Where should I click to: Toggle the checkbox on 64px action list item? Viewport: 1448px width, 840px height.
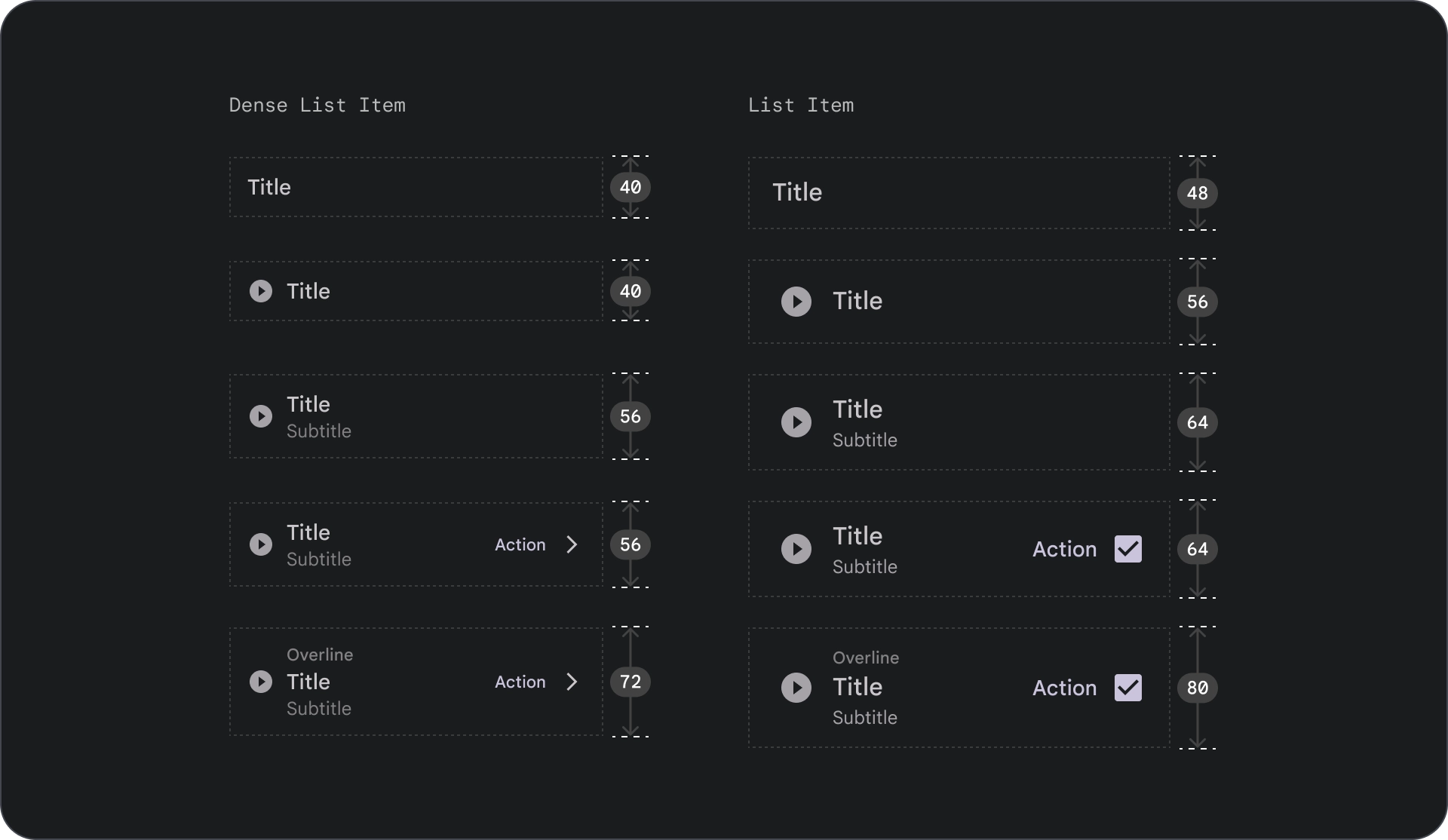[1129, 549]
